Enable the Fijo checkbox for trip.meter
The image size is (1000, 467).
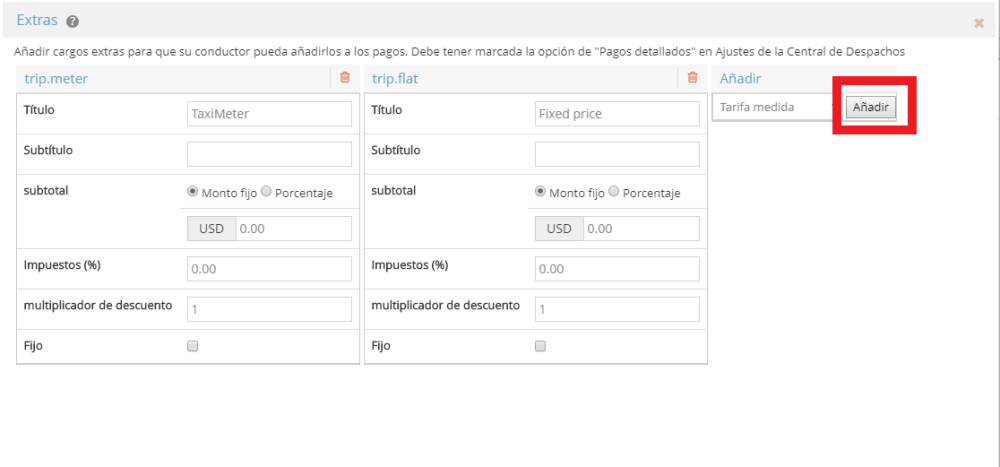pos(193,346)
